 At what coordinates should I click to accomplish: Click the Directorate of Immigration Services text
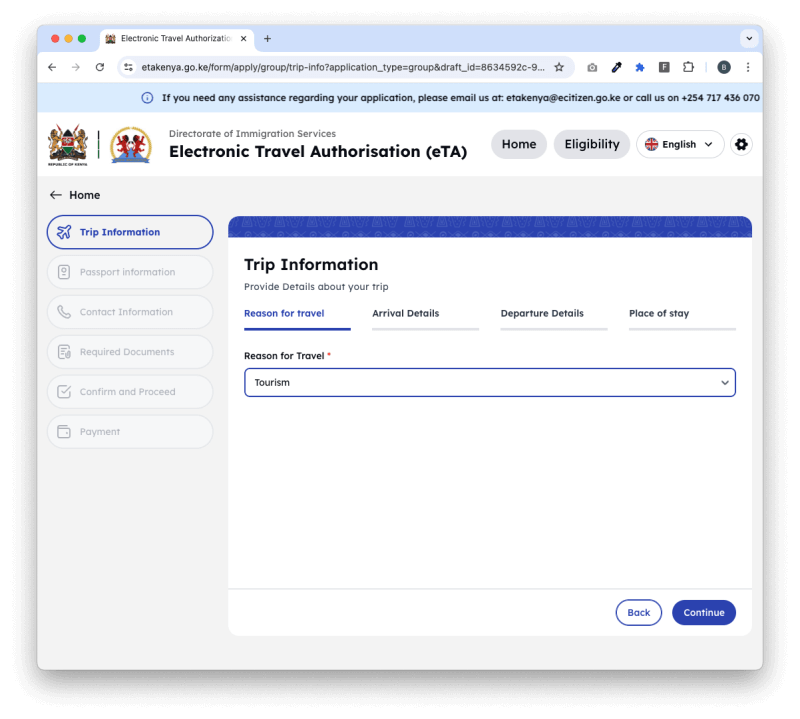(x=253, y=134)
